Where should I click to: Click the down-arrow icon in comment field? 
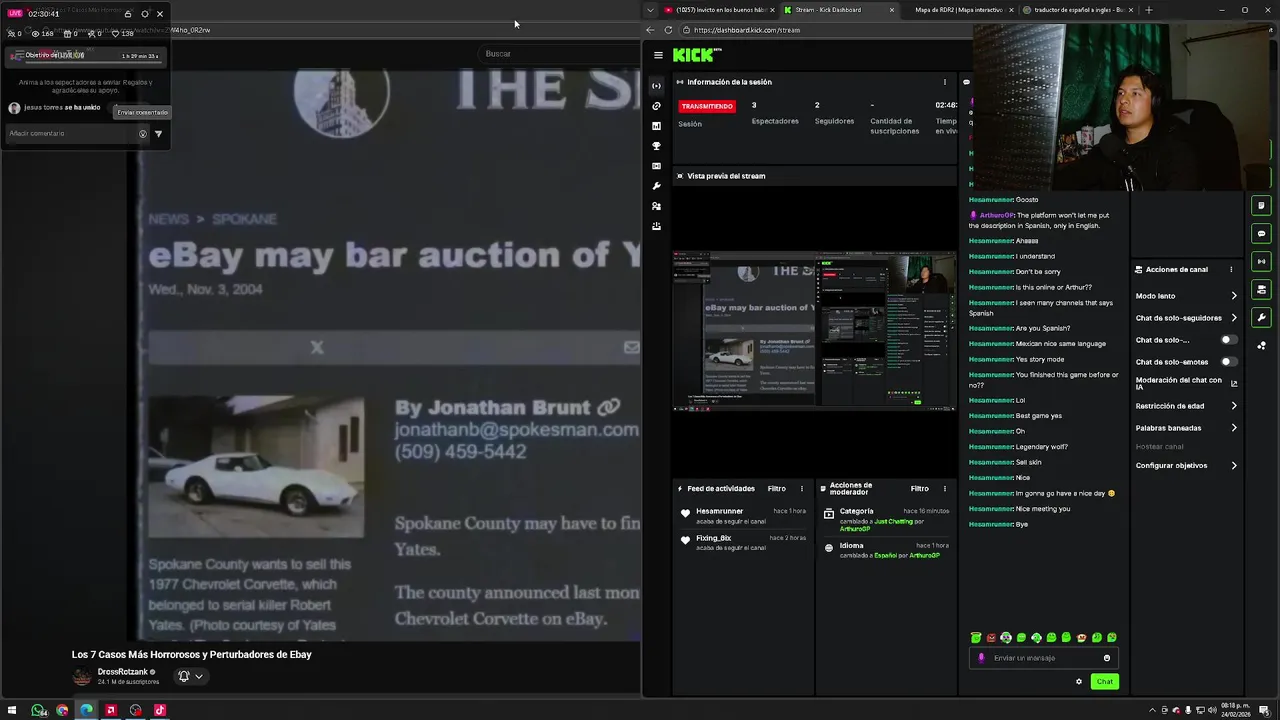(x=142, y=133)
